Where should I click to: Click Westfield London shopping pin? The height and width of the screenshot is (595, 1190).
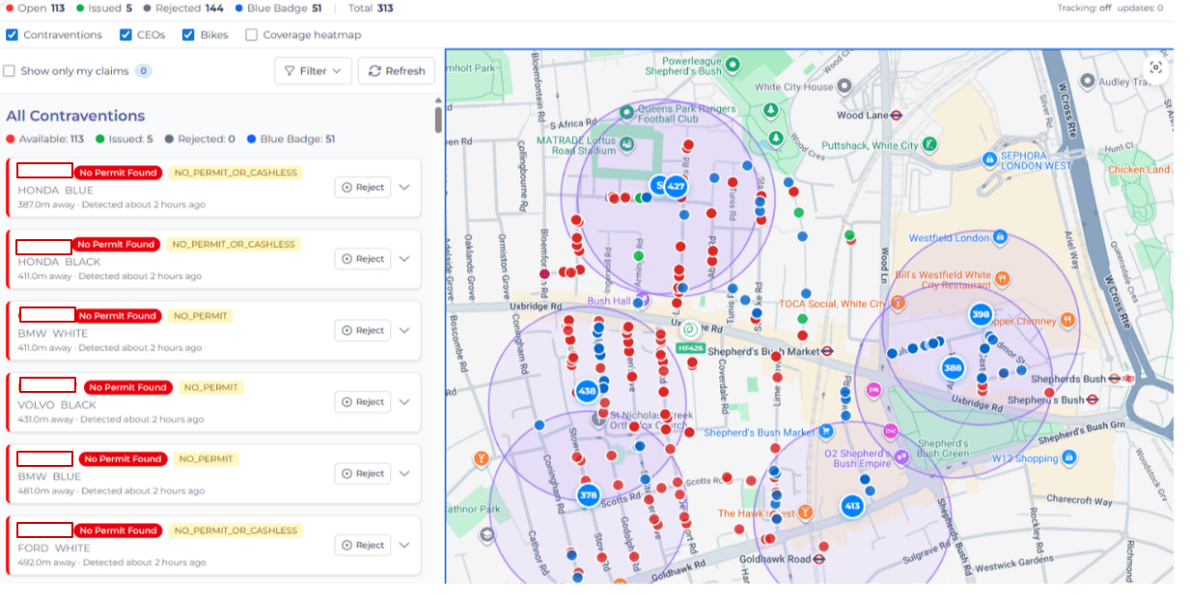tap(1000, 238)
